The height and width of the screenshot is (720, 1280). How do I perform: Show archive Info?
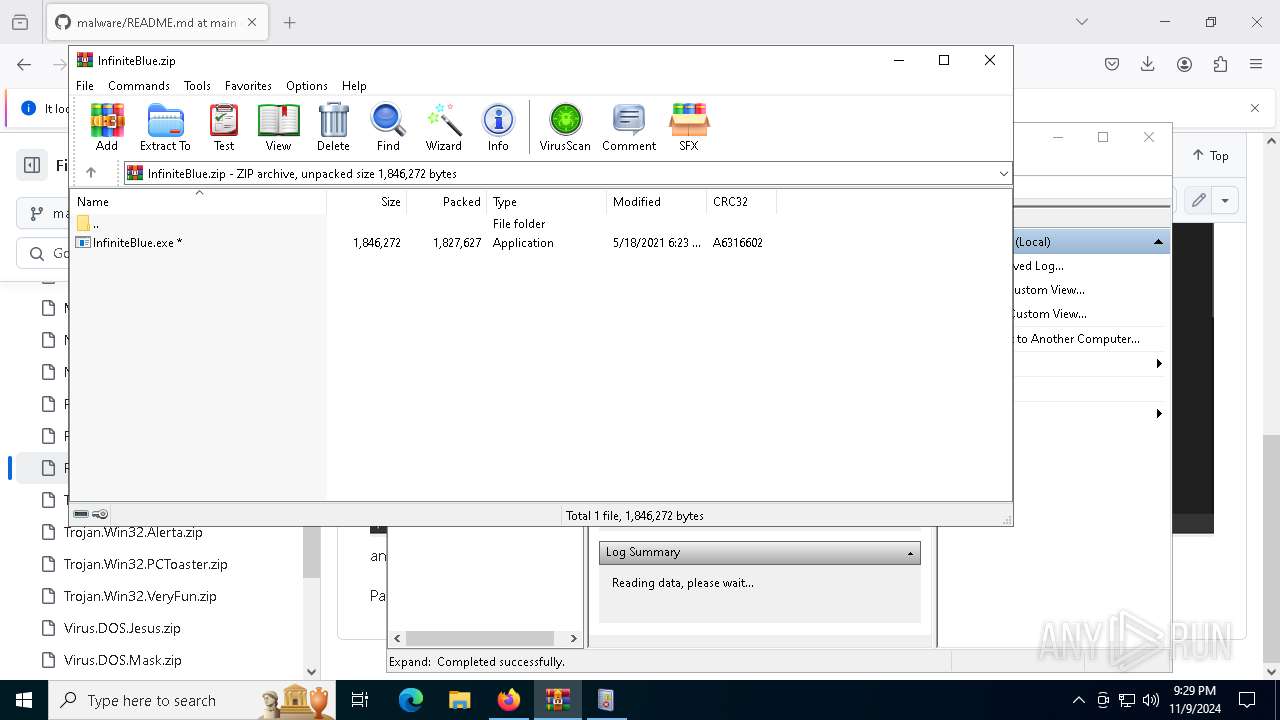[498, 127]
